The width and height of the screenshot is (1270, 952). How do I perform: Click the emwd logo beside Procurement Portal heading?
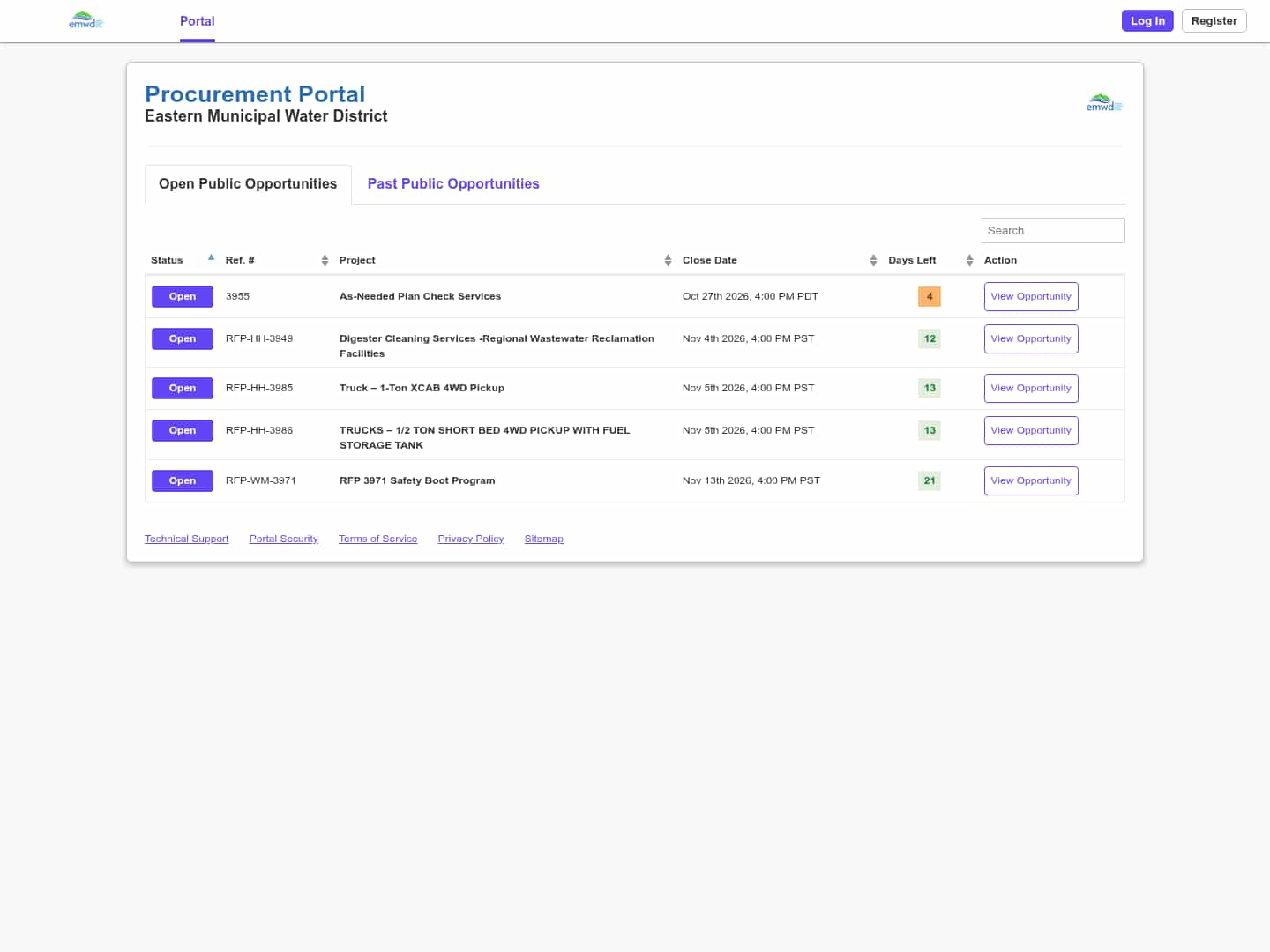[1104, 103]
